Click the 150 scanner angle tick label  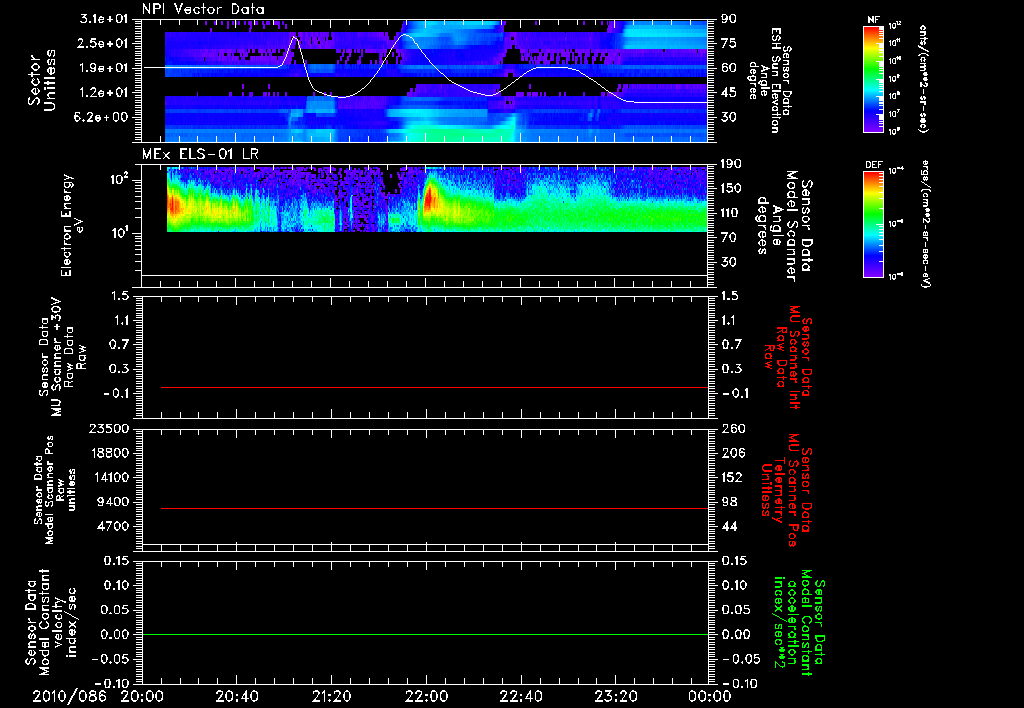click(731, 189)
